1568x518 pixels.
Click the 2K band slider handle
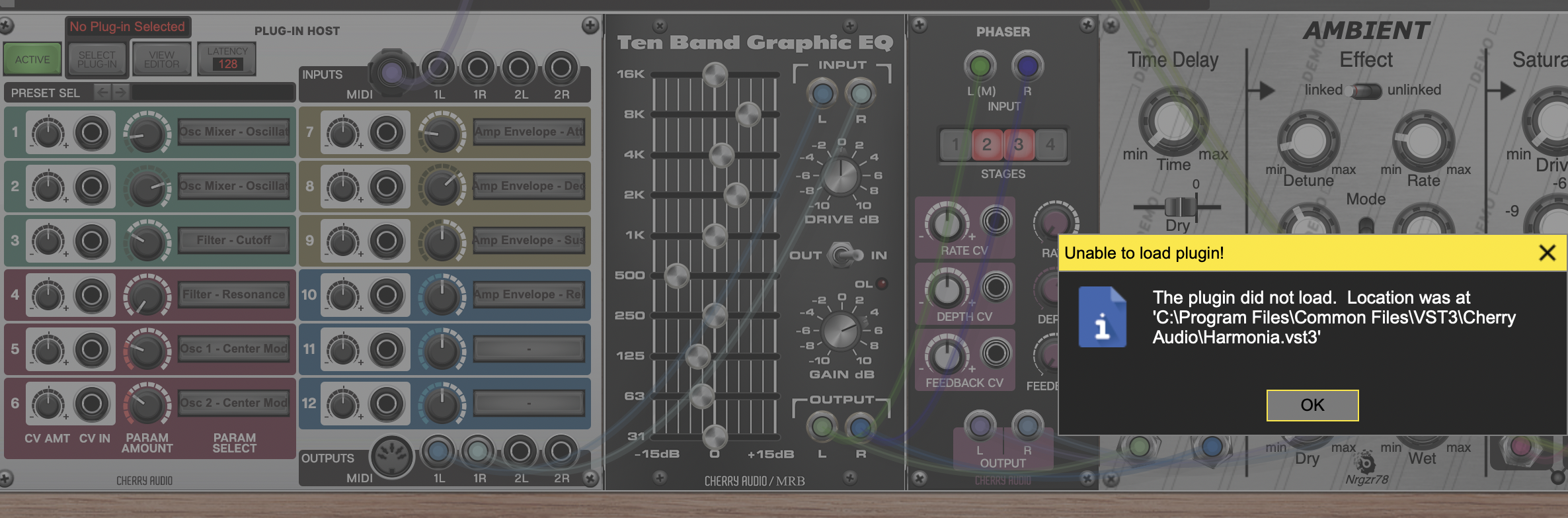736,195
